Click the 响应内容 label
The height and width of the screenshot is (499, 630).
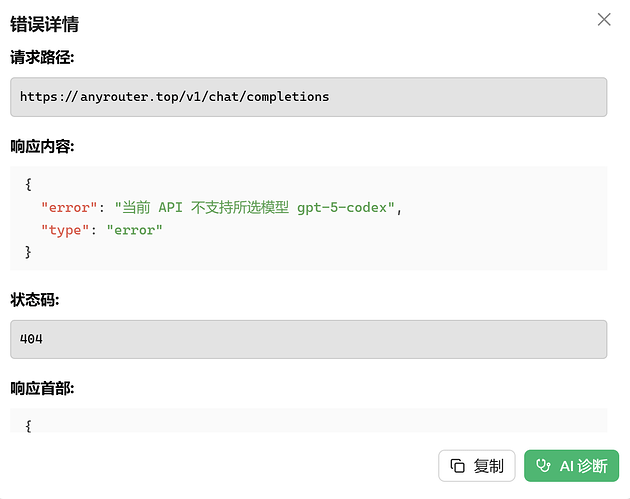(42, 147)
